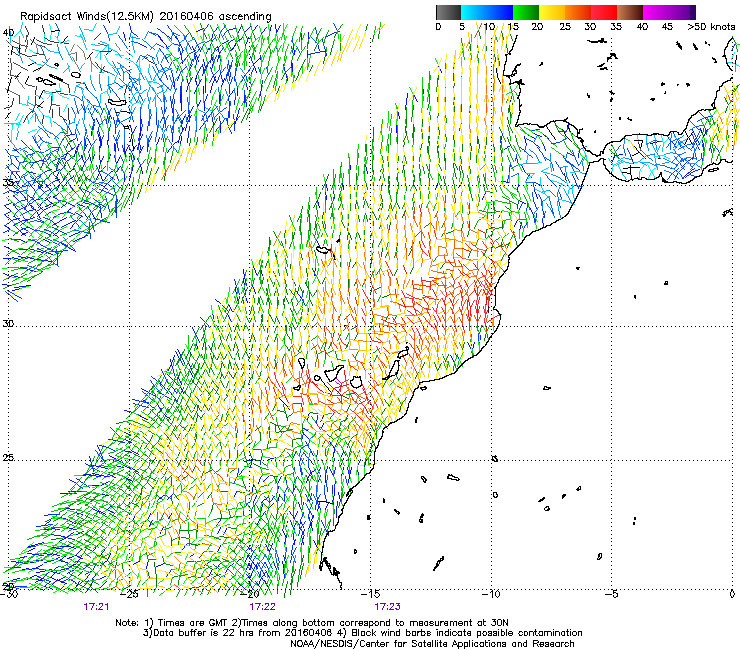
Task: Click the brown 35-40 knots legend swatch
Action: [x=630, y=12]
